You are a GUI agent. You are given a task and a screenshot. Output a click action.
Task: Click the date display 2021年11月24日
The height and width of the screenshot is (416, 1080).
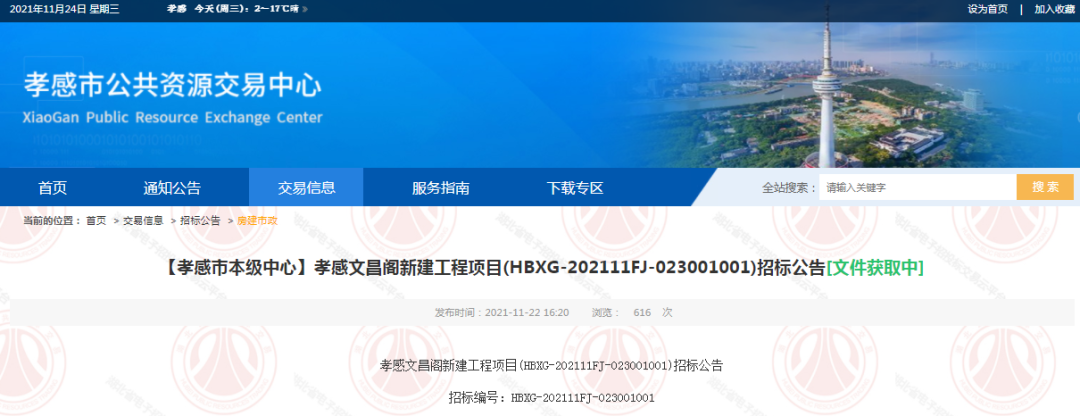pyautogui.click(x=63, y=9)
